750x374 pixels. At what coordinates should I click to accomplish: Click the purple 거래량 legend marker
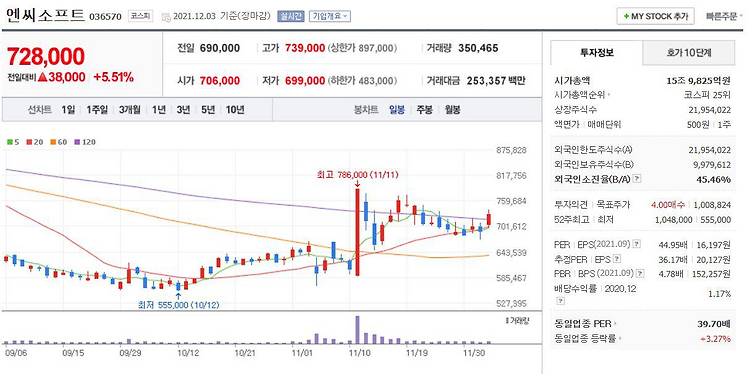point(507,320)
